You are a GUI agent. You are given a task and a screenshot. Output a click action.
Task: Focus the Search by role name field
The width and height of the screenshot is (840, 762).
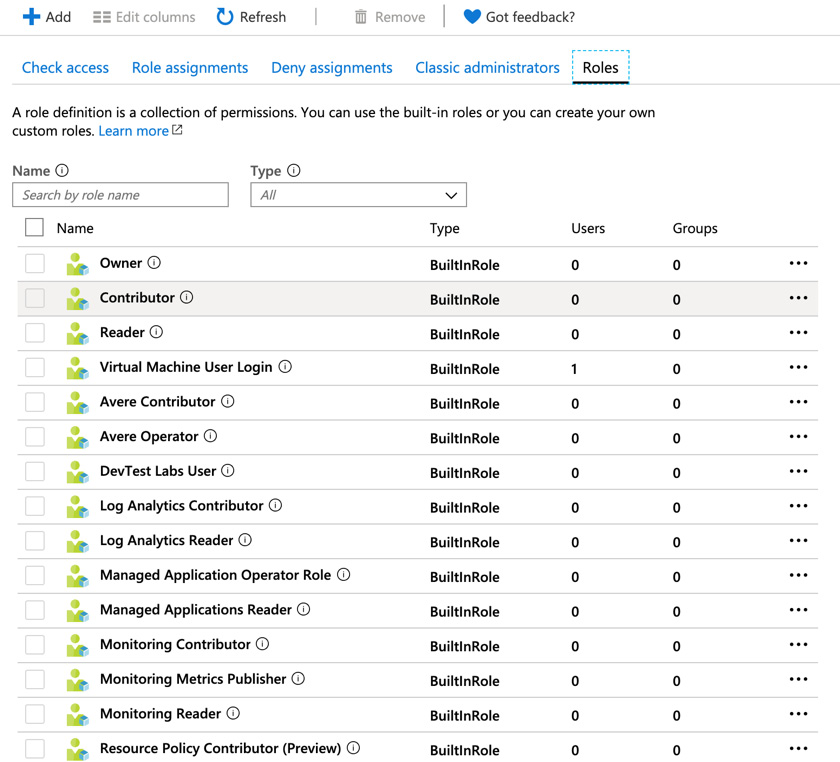coord(120,195)
